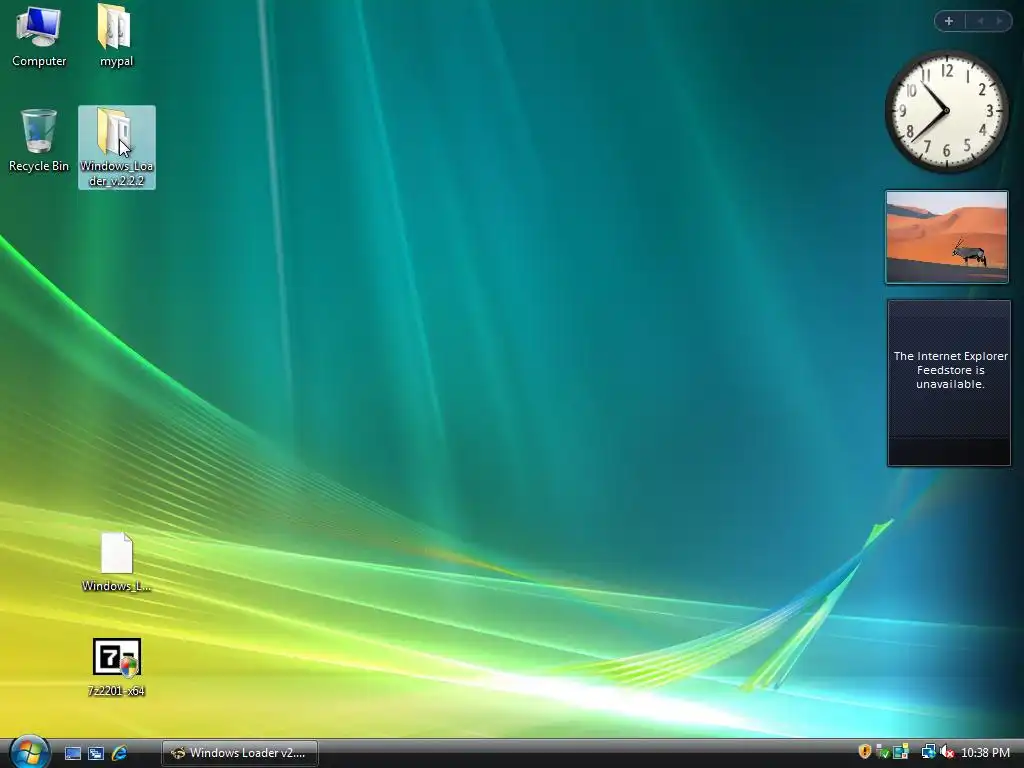
Task: Click Show Desktop in Quick Launch
Action: (x=72, y=753)
